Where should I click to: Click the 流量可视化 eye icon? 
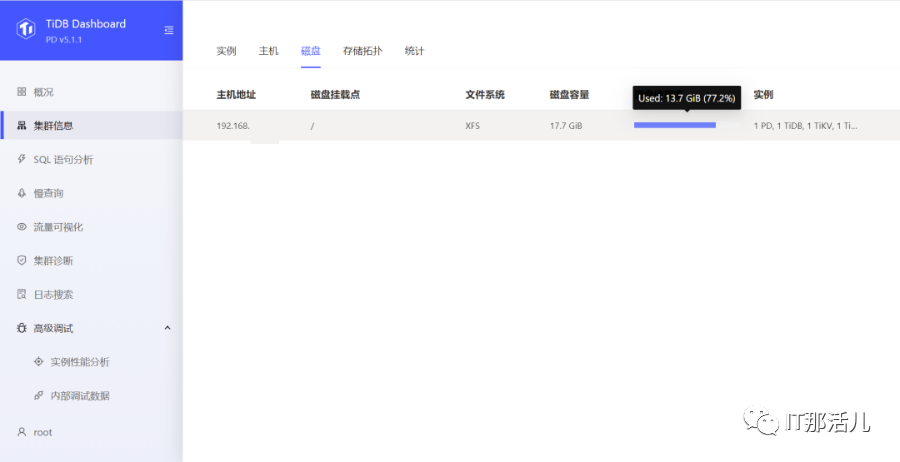click(x=22, y=227)
